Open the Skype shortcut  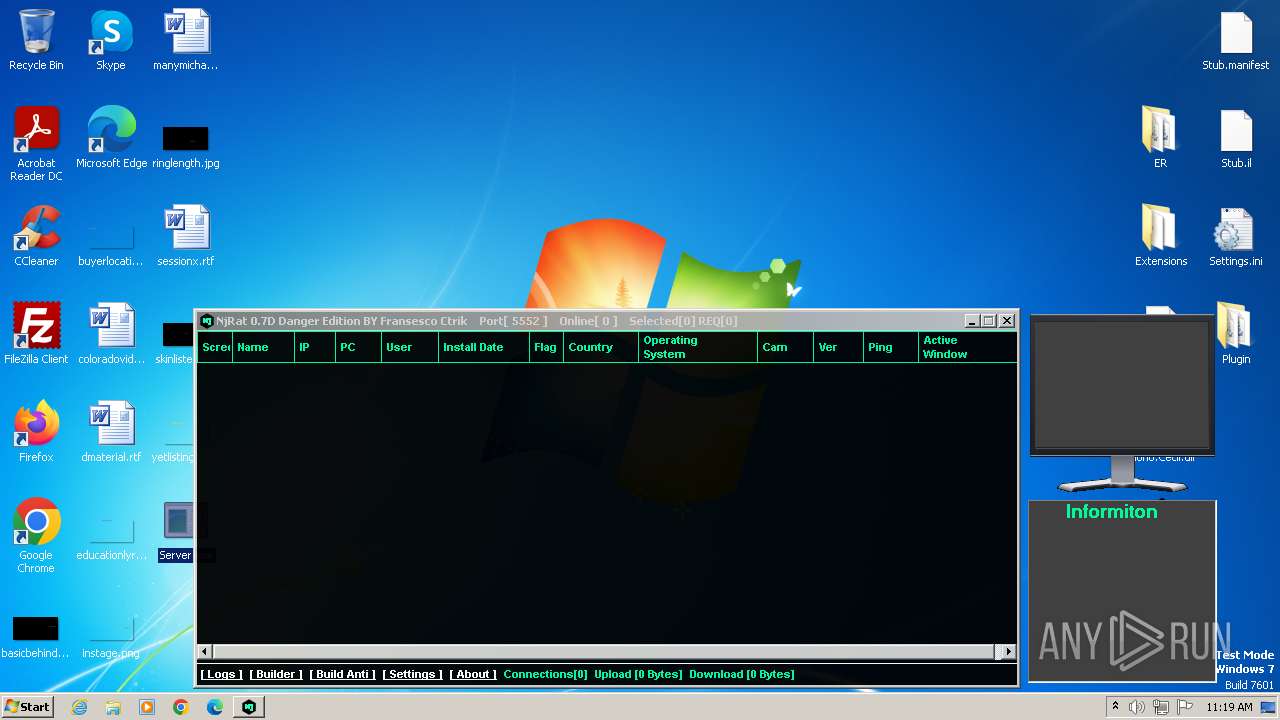click(x=111, y=40)
